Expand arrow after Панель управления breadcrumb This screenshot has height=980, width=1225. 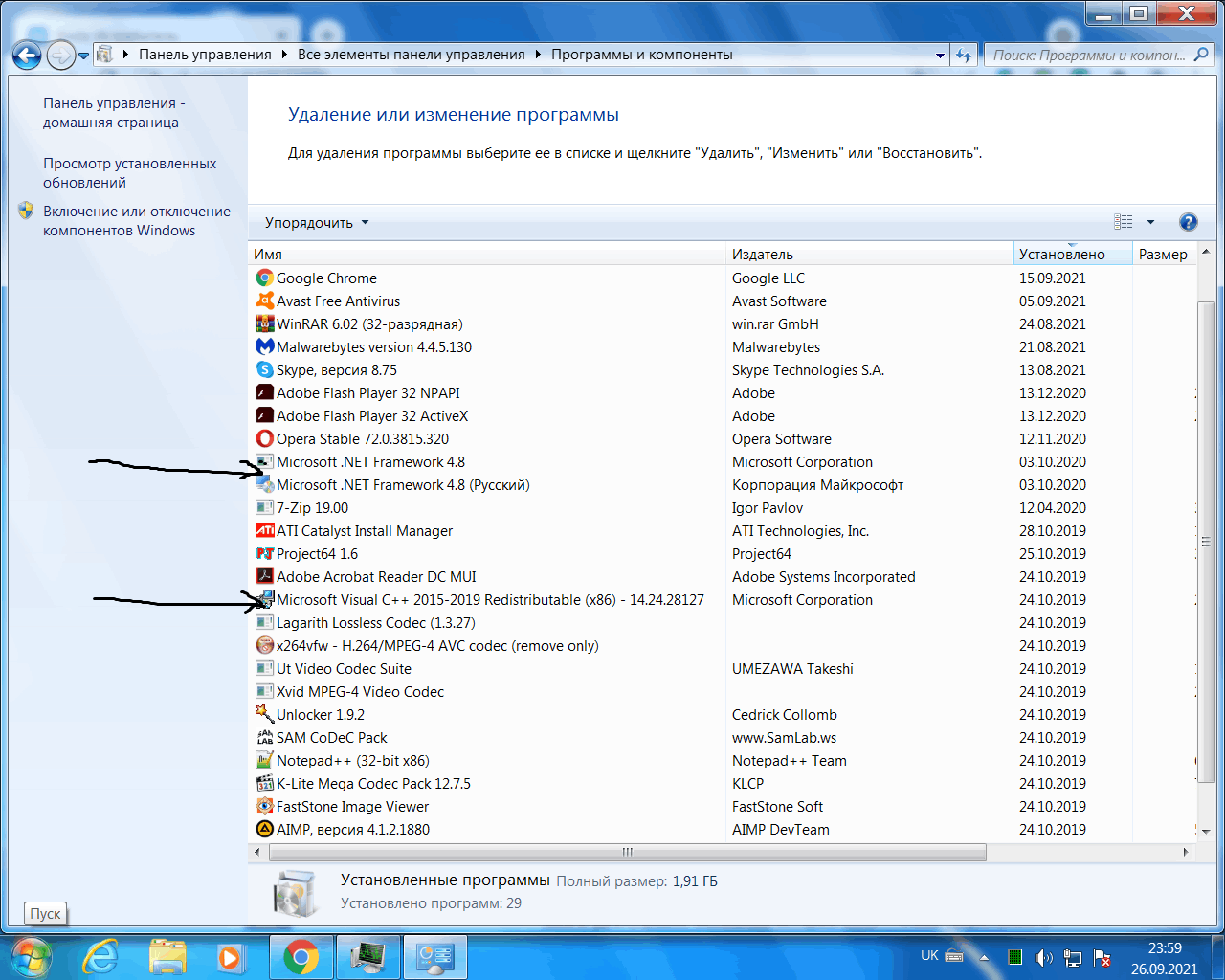click(x=284, y=55)
